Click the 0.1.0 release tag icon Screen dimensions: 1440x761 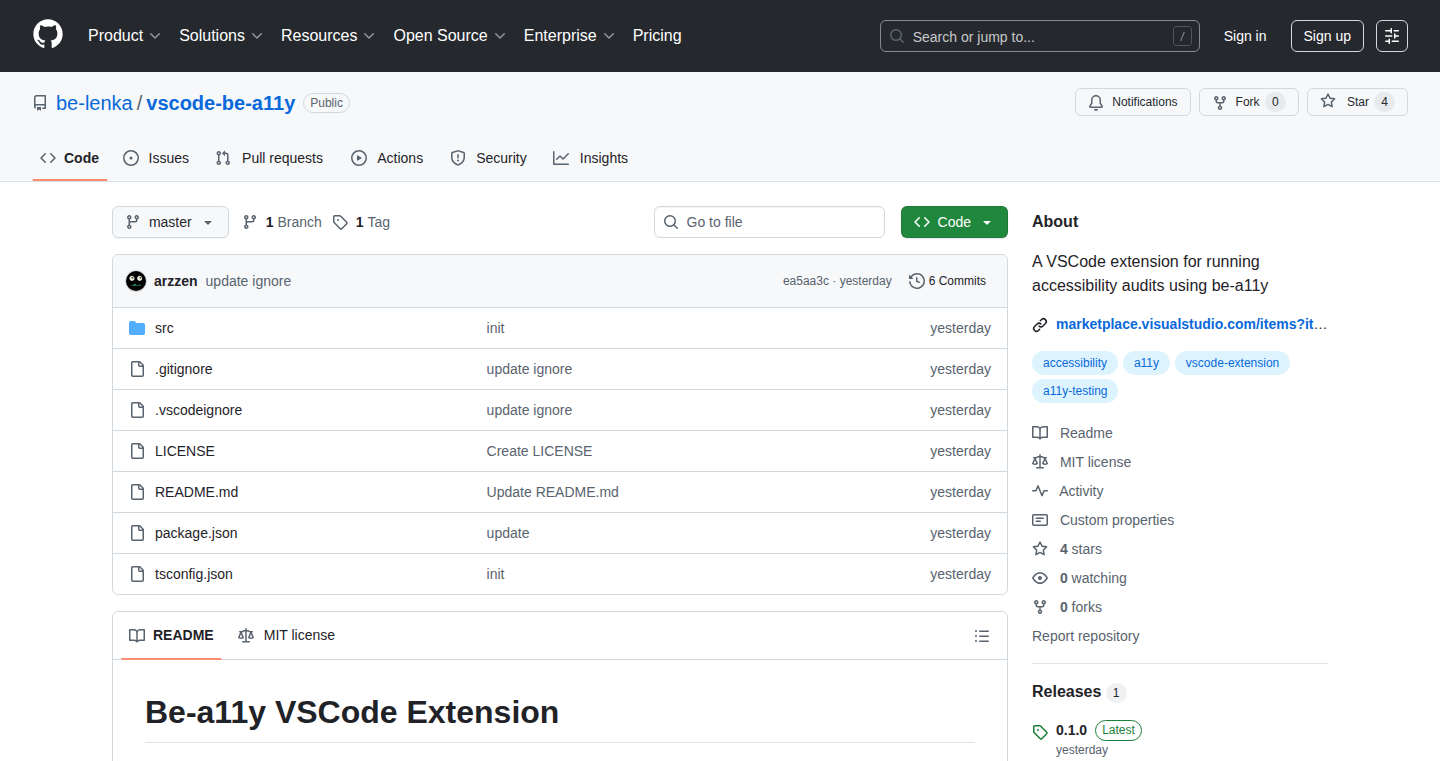point(1040,732)
